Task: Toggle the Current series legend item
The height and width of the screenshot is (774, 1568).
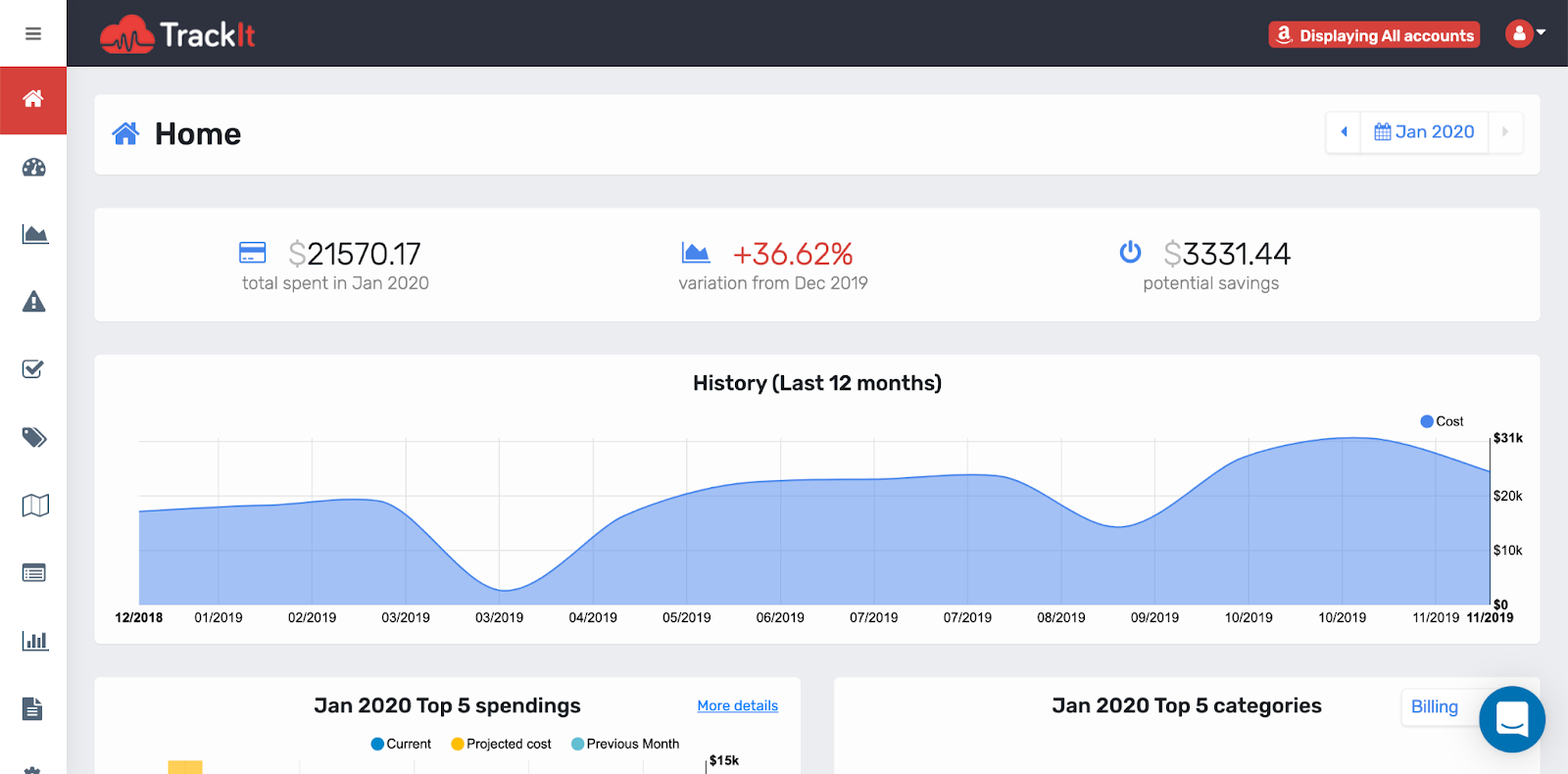Action: tap(401, 744)
